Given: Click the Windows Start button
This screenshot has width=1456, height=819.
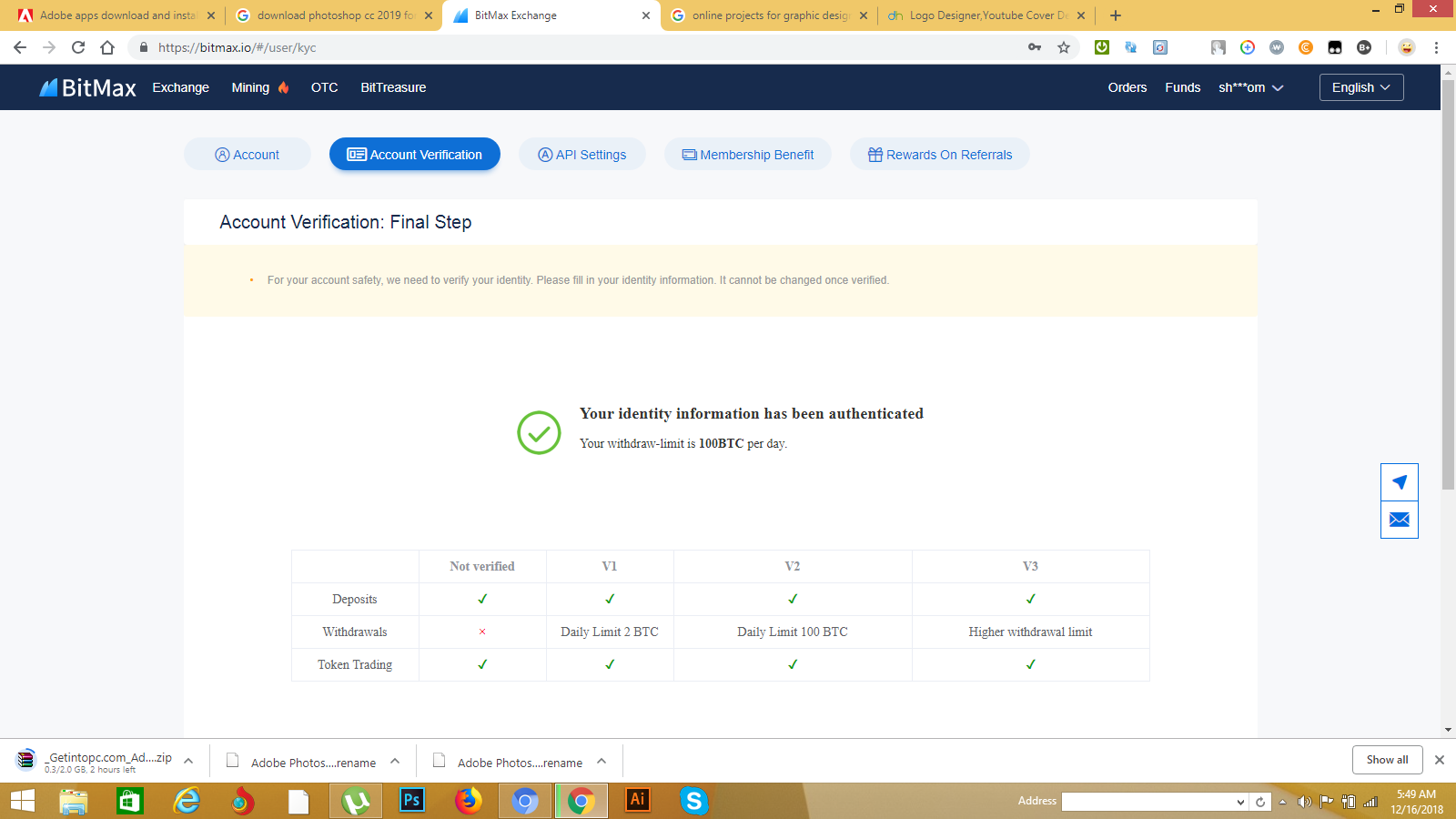Looking at the screenshot, I should (x=22, y=800).
